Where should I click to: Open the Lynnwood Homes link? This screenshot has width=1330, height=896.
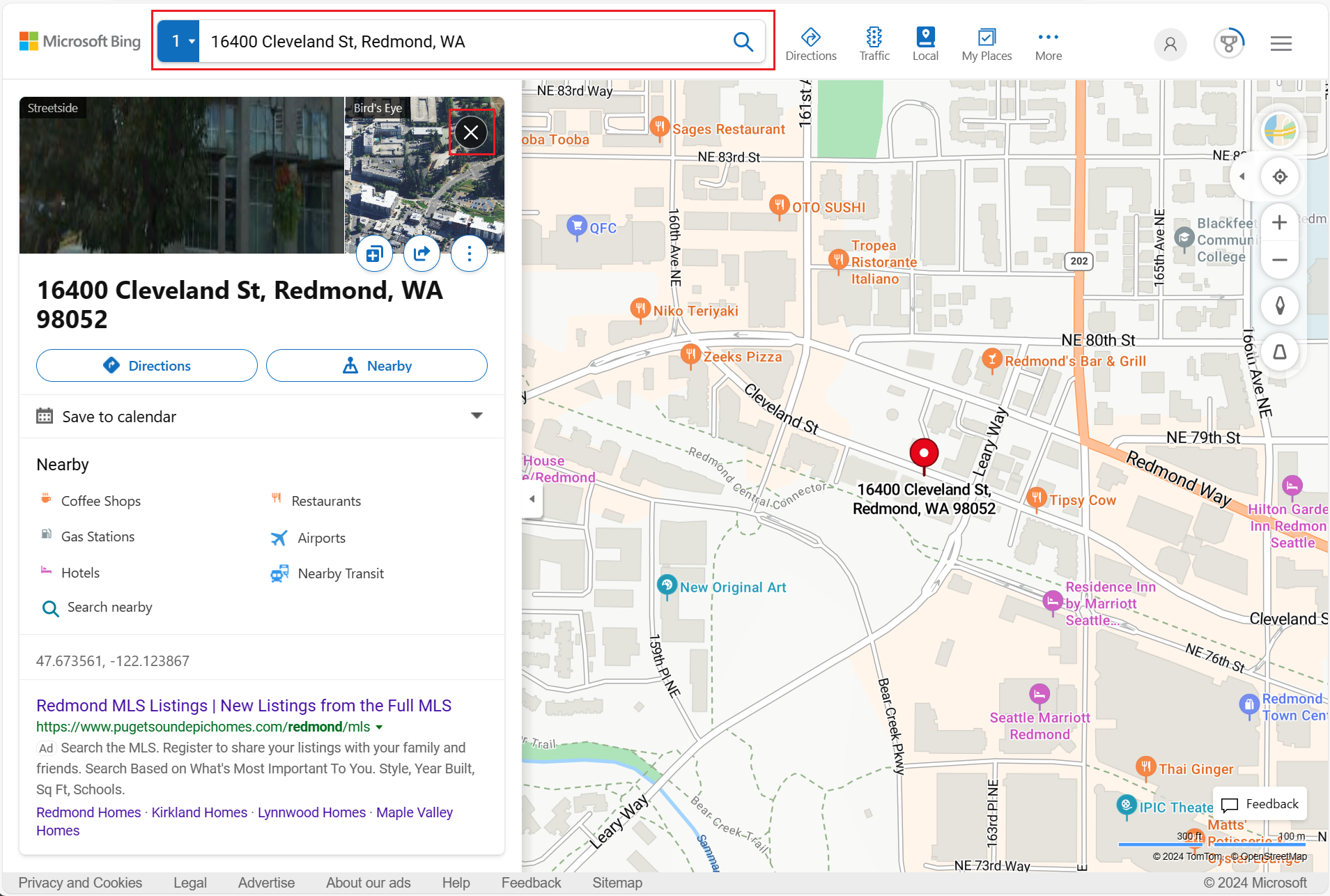pyautogui.click(x=311, y=812)
